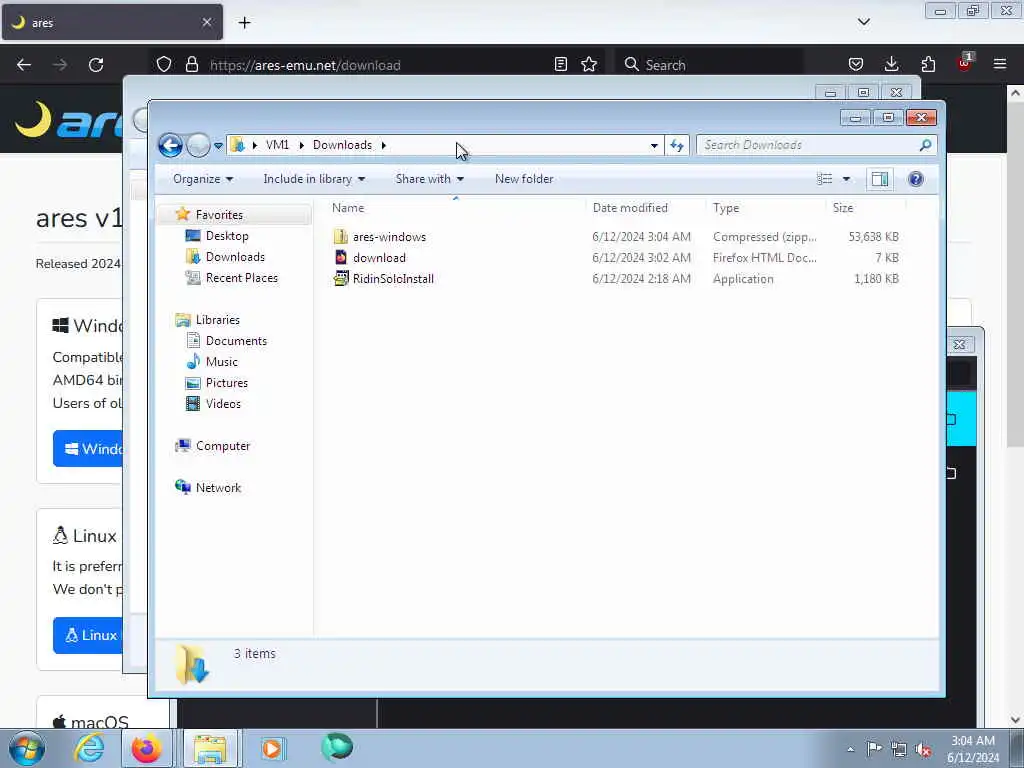Change view icon in Explorer toolbar
This screenshot has height=768, width=1024.
(x=824, y=179)
